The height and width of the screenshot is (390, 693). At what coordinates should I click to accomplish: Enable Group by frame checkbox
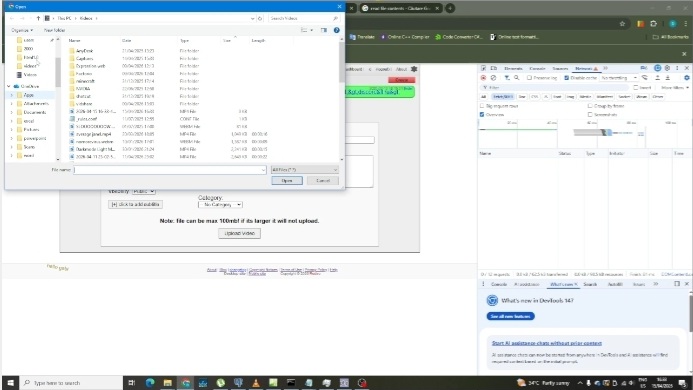(x=590, y=106)
